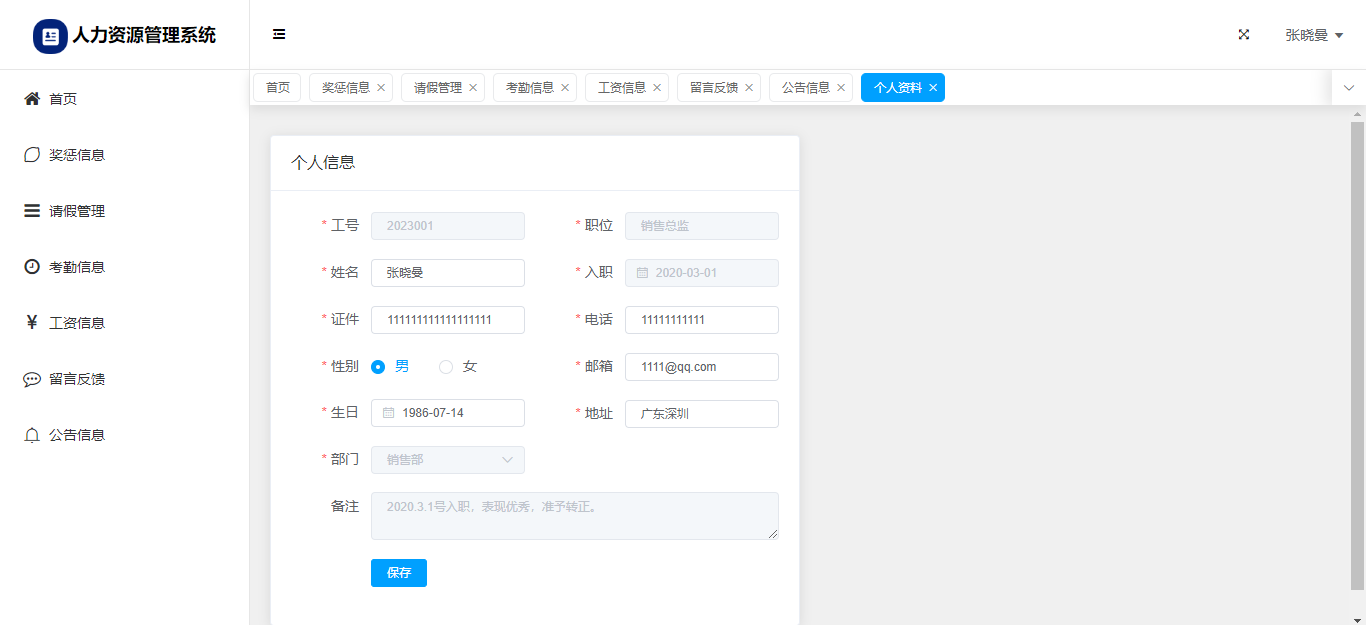Toggle fullscreen with the top-right expand icon
The height and width of the screenshot is (625, 1366).
click(x=1244, y=35)
